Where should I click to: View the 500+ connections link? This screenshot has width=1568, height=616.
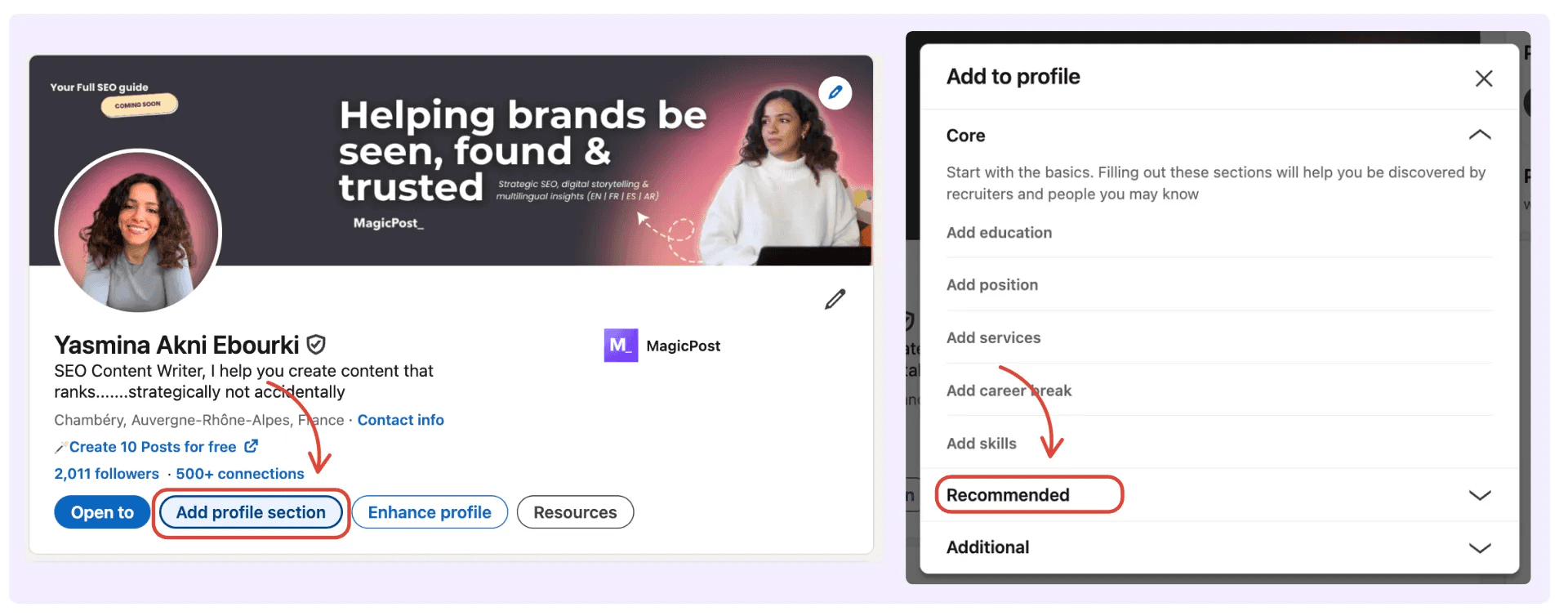coord(240,474)
